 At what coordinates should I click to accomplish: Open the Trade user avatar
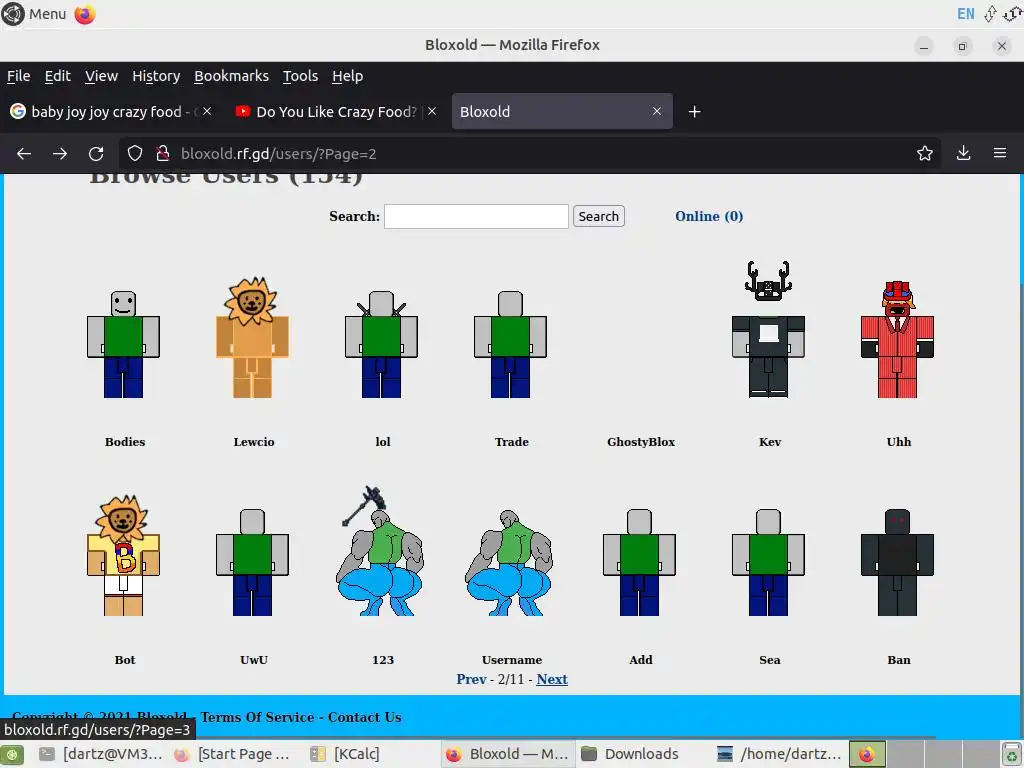(x=510, y=344)
